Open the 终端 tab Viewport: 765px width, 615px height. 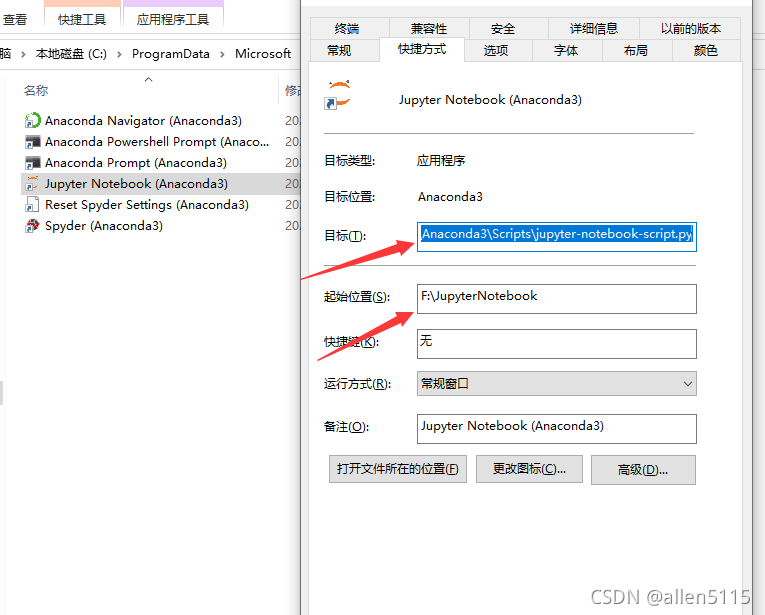(x=347, y=28)
